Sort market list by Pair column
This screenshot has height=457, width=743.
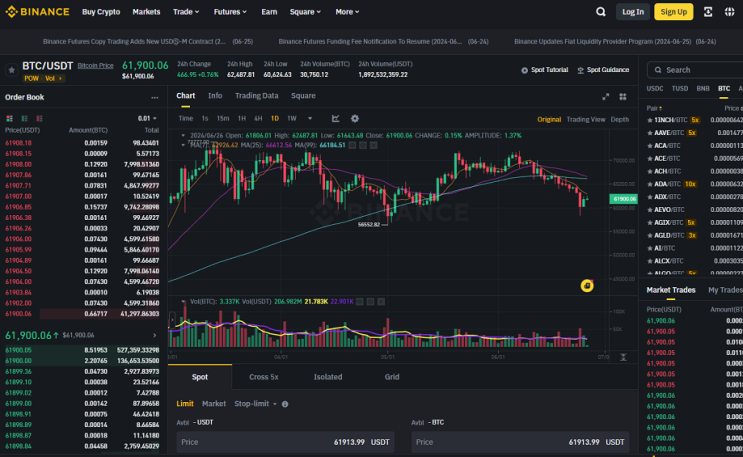pyautogui.click(x=654, y=109)
